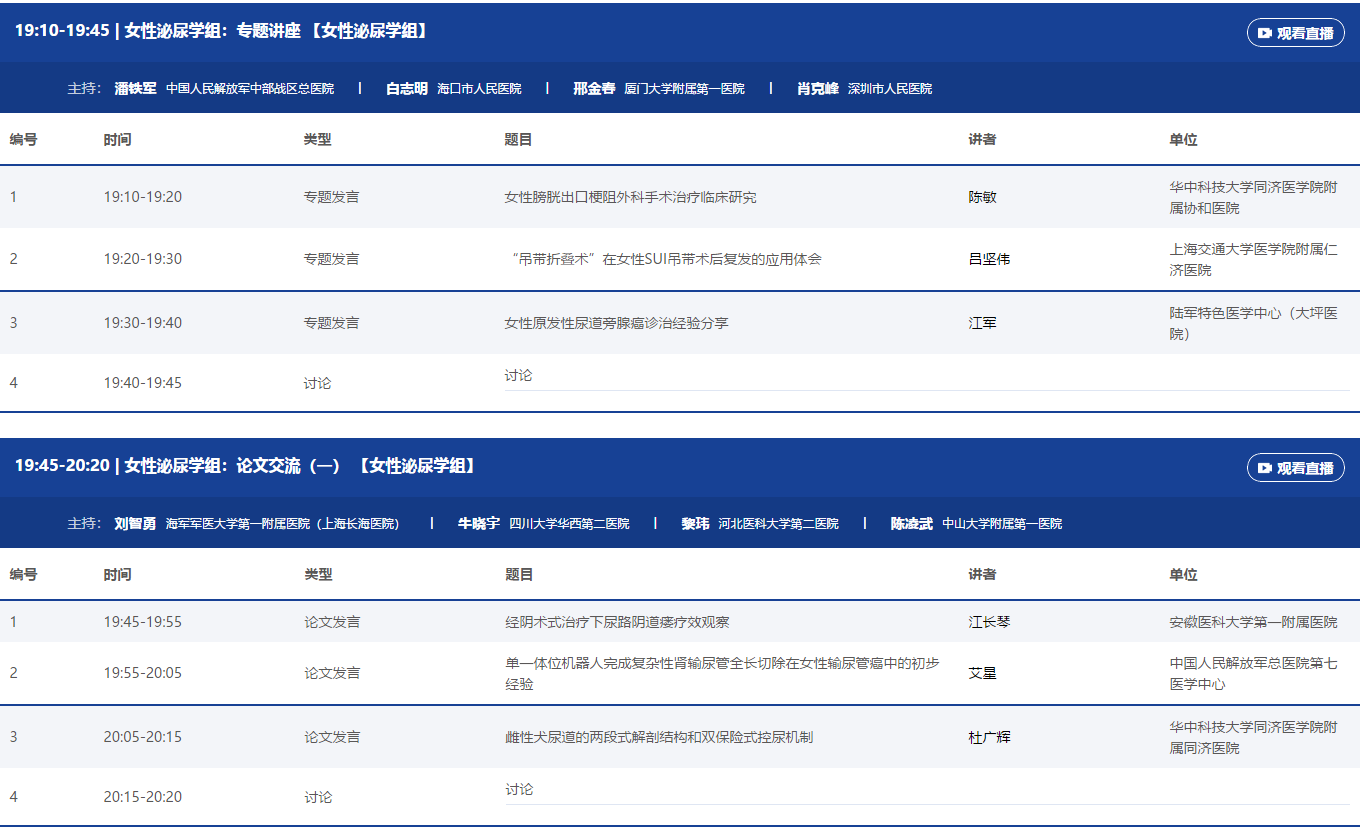1363x831 pixels.
Task: Click the camera icon in the 专题讲座 live button
Action: [1265, 33]
